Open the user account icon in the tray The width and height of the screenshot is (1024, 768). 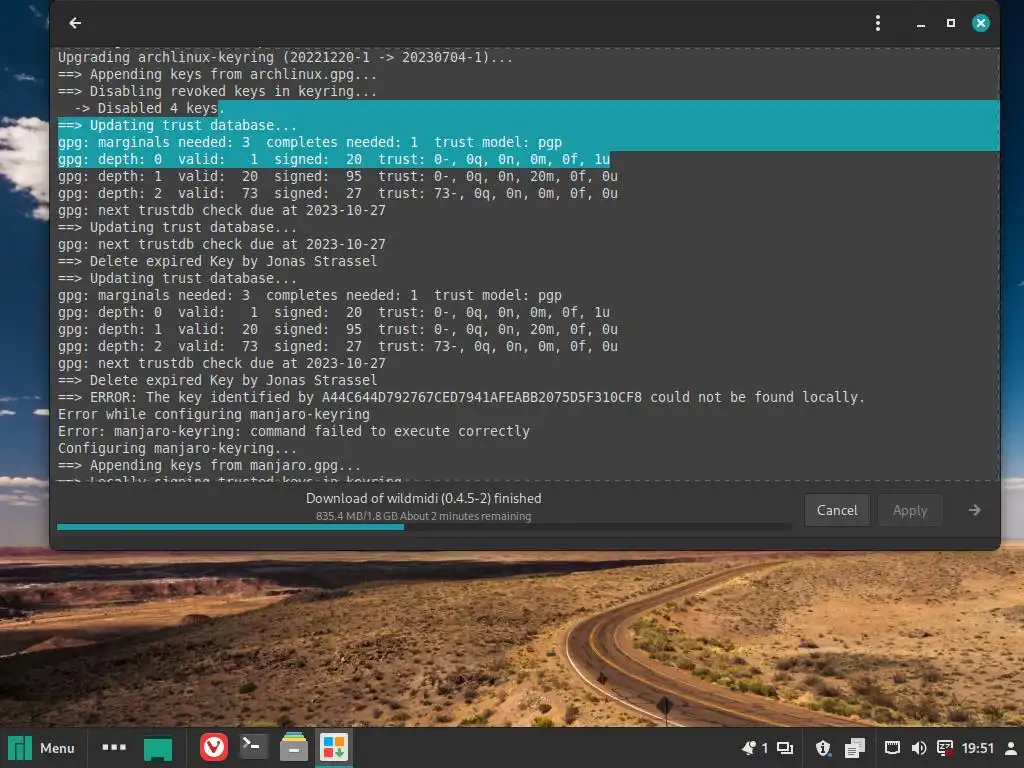pos(1011,748)
